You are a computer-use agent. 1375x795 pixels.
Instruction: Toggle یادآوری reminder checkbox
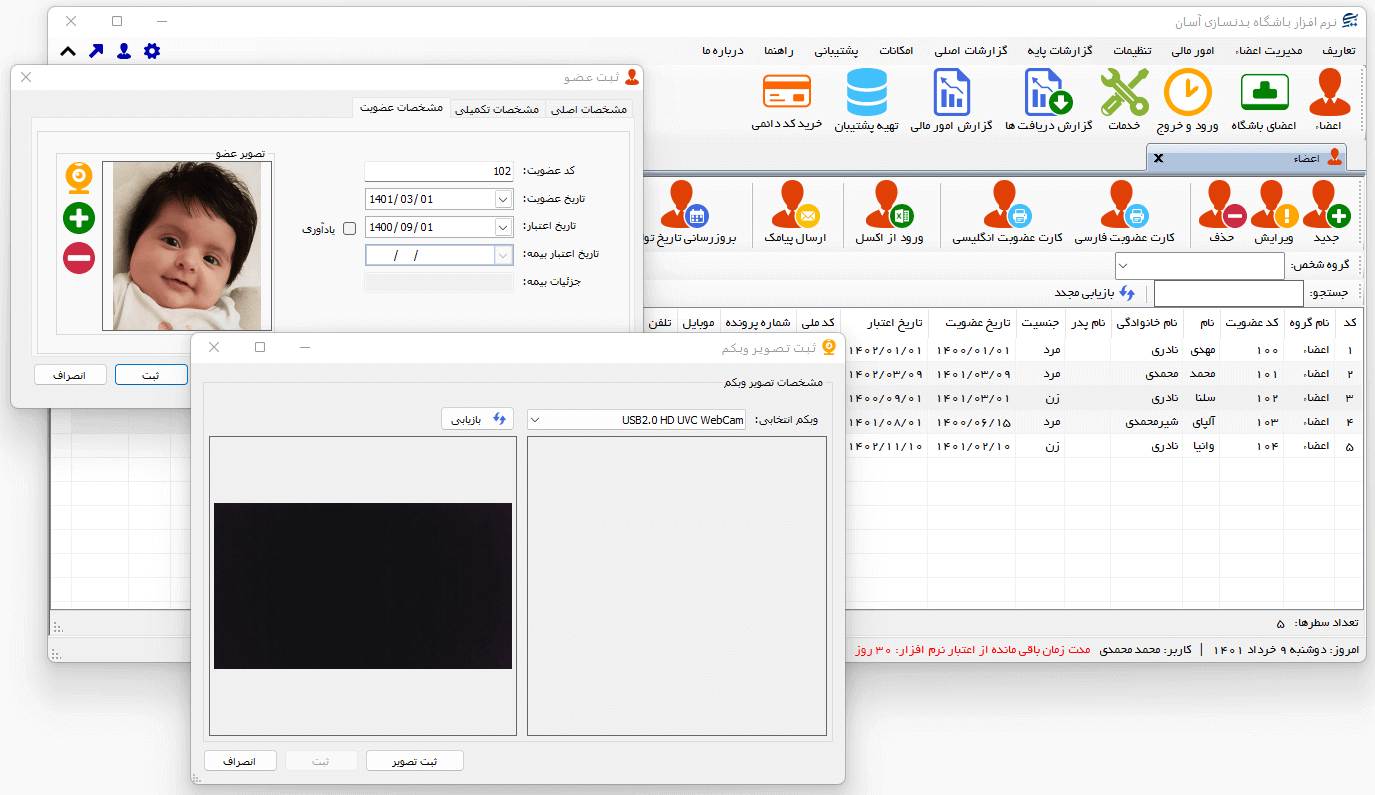[349, 229]
